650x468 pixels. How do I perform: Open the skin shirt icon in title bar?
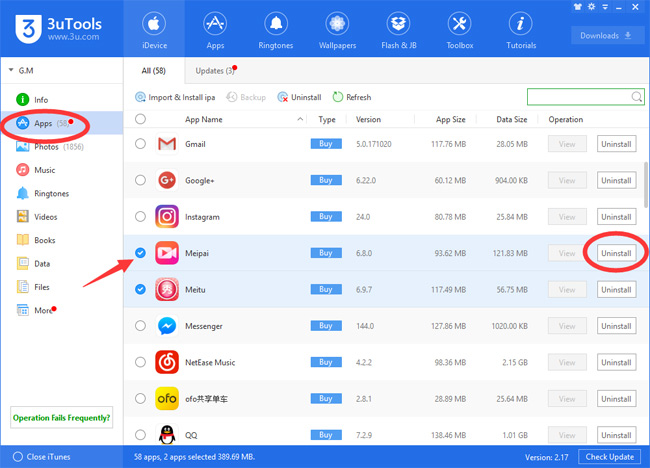click(x=577, y=7)
